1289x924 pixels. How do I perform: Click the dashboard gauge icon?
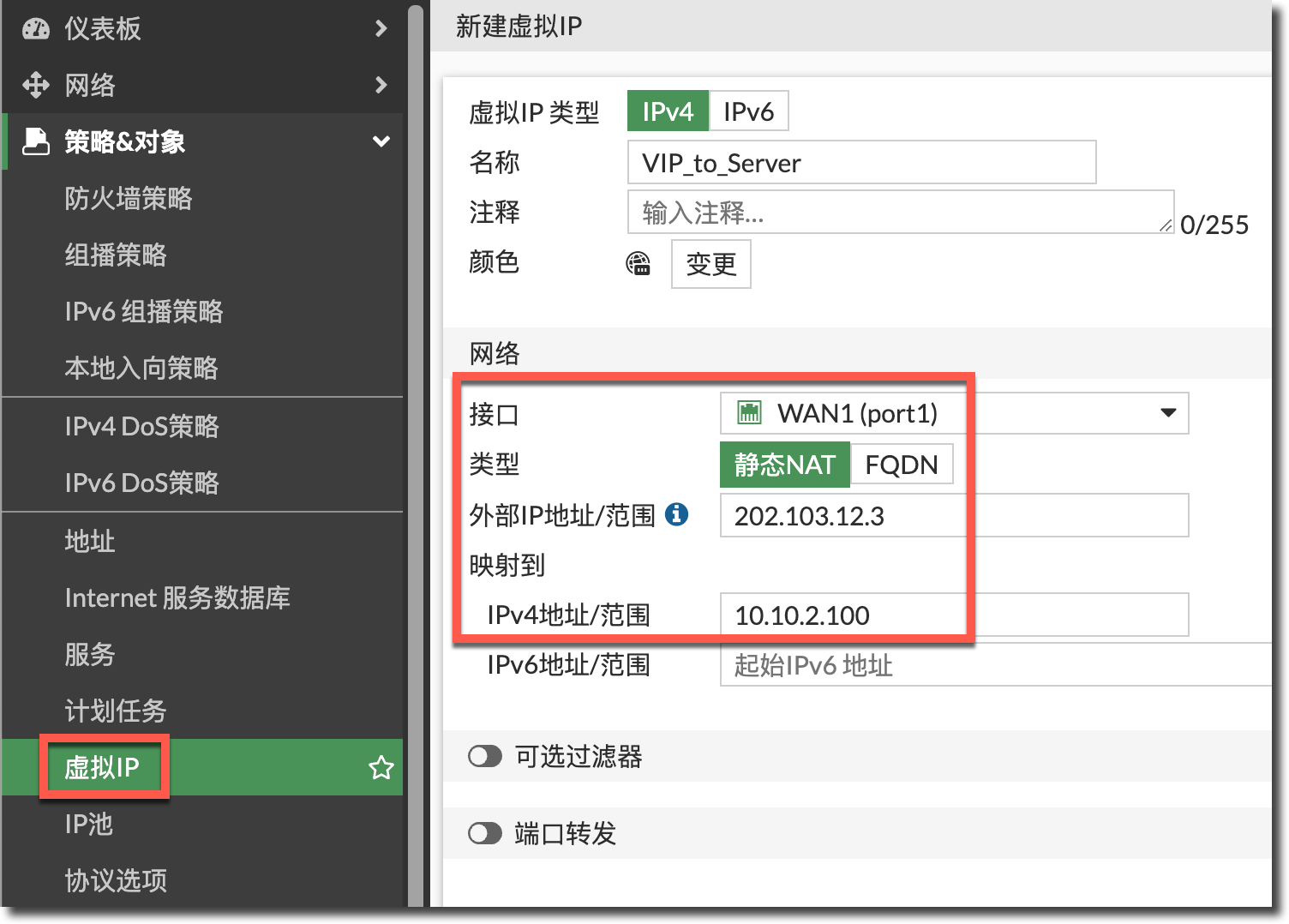pyautogui.click(x=36, y=28)
